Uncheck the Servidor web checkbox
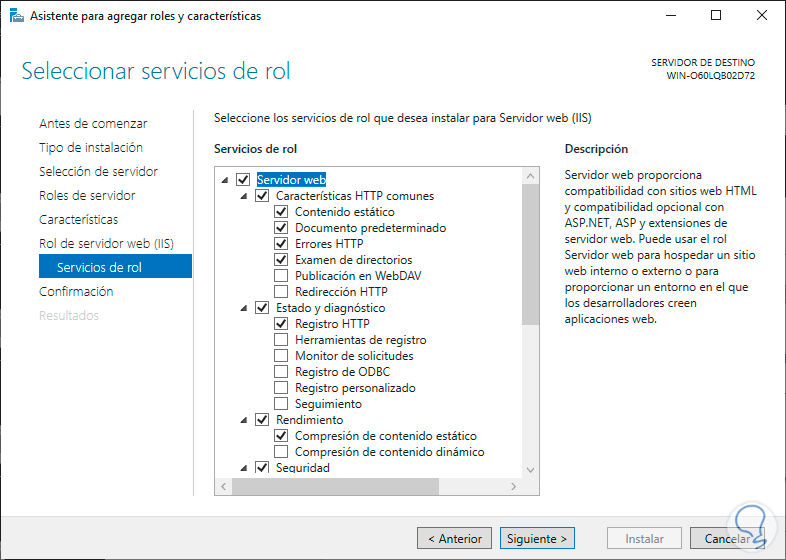The image size is (786, 560). coord(243,179)
